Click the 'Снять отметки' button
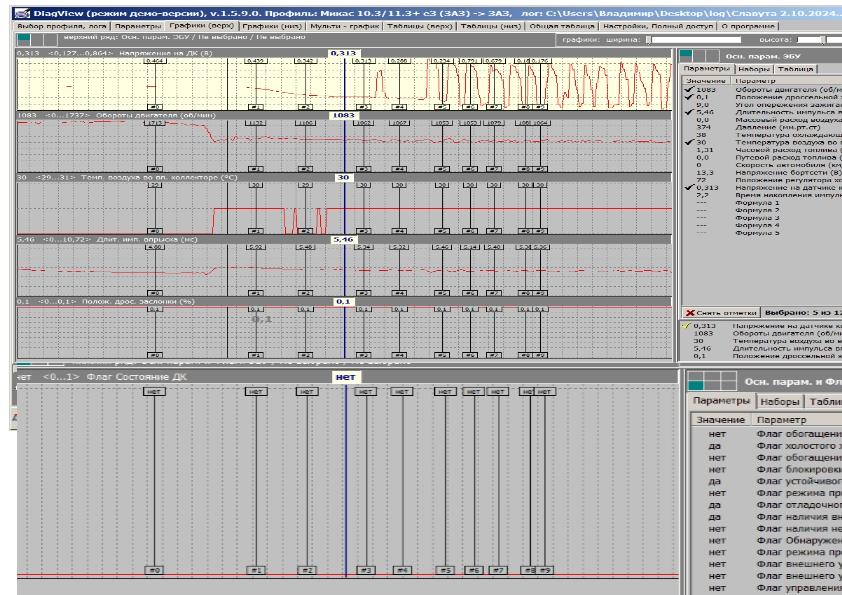 [722, 313]
